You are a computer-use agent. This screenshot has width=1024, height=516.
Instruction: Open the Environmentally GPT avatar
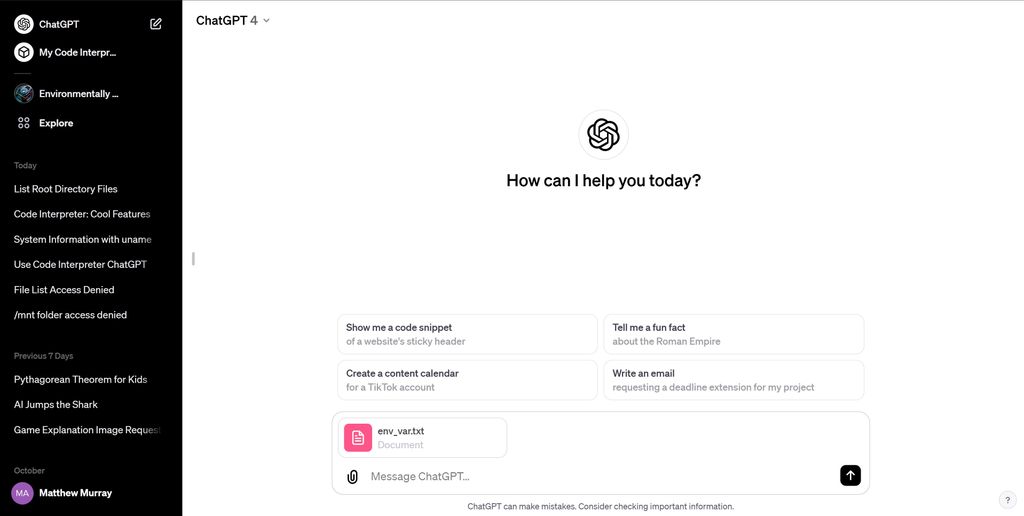click(x=24, y=94)
